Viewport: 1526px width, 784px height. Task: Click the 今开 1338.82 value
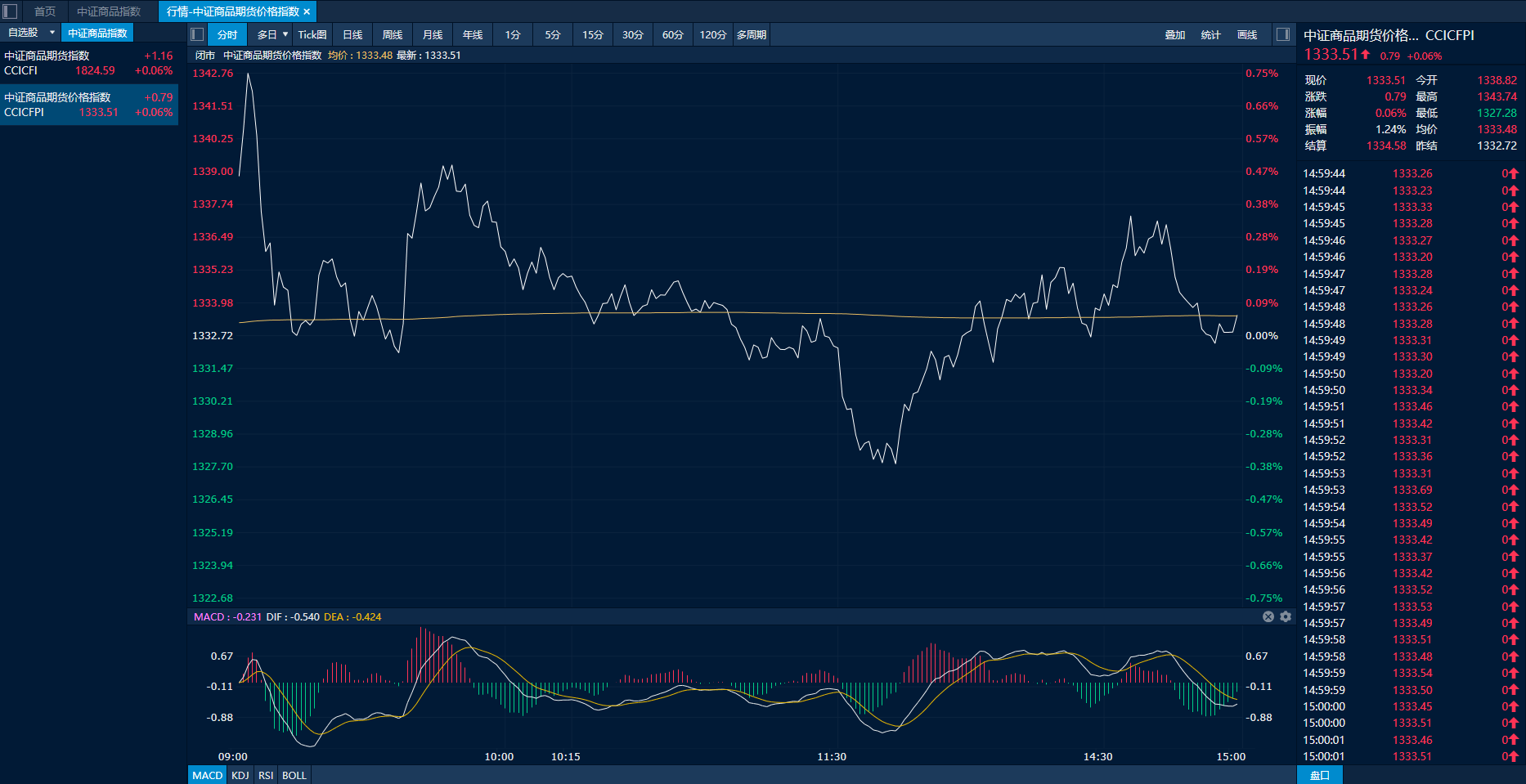[x=1497, y=80]
